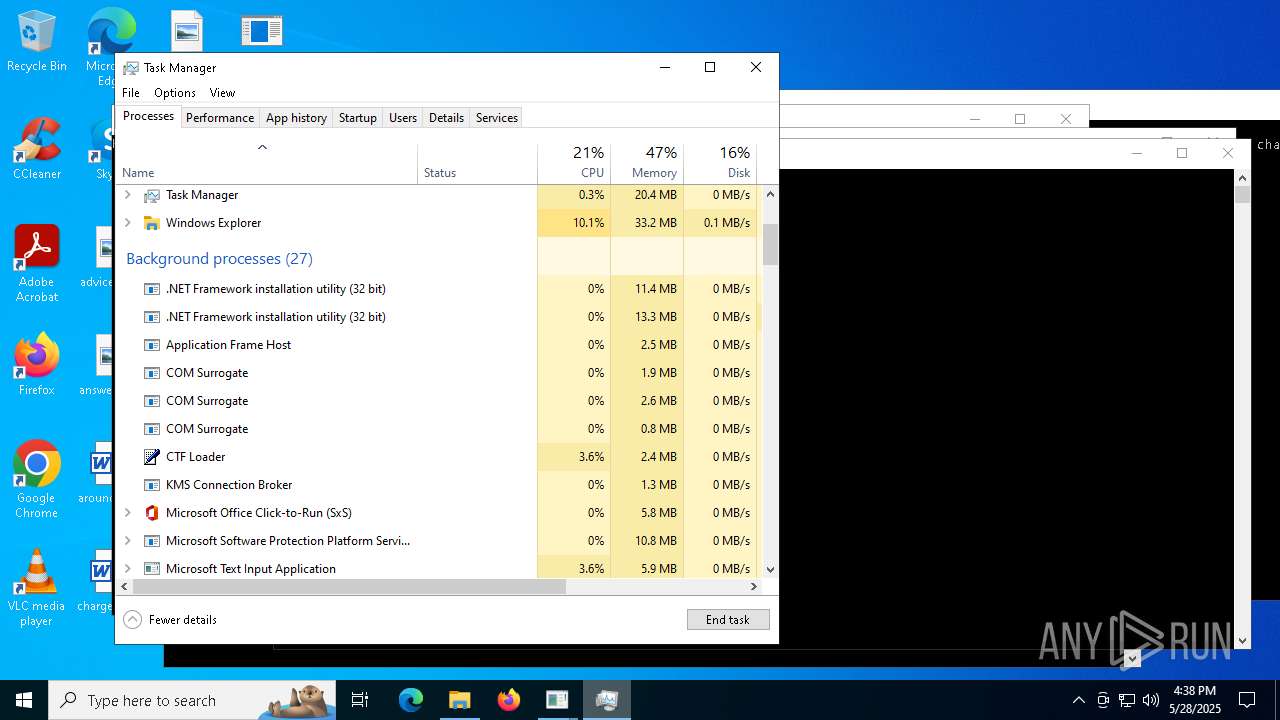Click the Task Manager taskbar button
Image resolution: width=1280 pixels, height=720 pixels.
[x=606, y=700]
